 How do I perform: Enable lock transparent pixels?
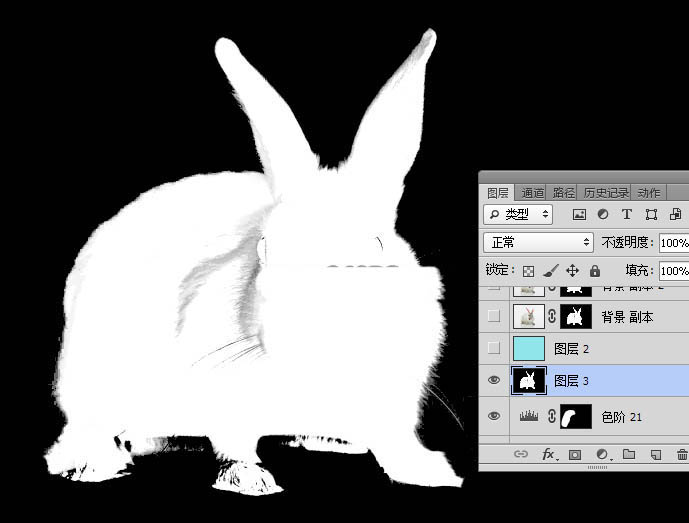[x=528, y=271]
